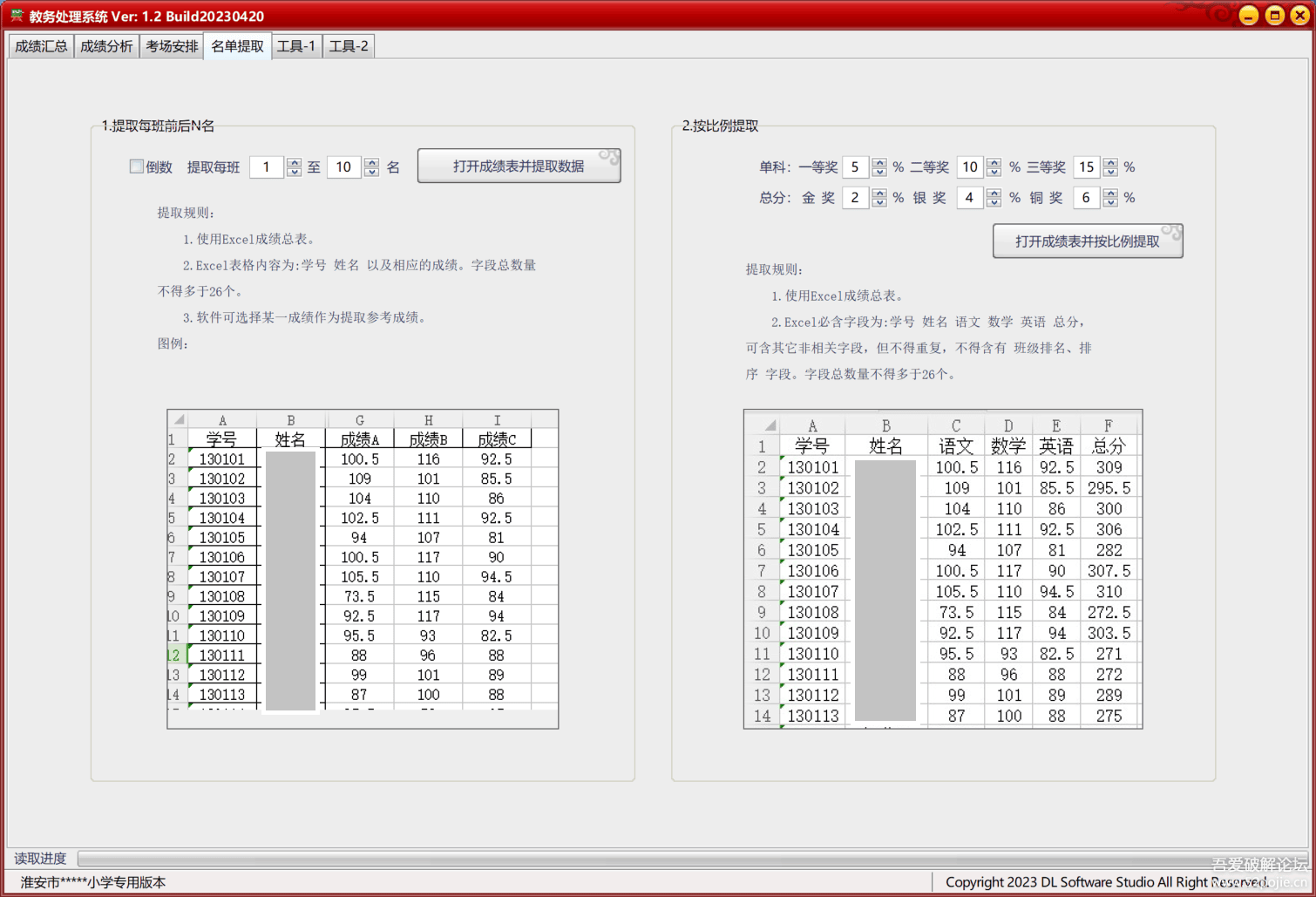This screenshot has width=1316, height=897.
Task: Increase the 铜奖 percentage value
Action: (x=1110, y=193)
